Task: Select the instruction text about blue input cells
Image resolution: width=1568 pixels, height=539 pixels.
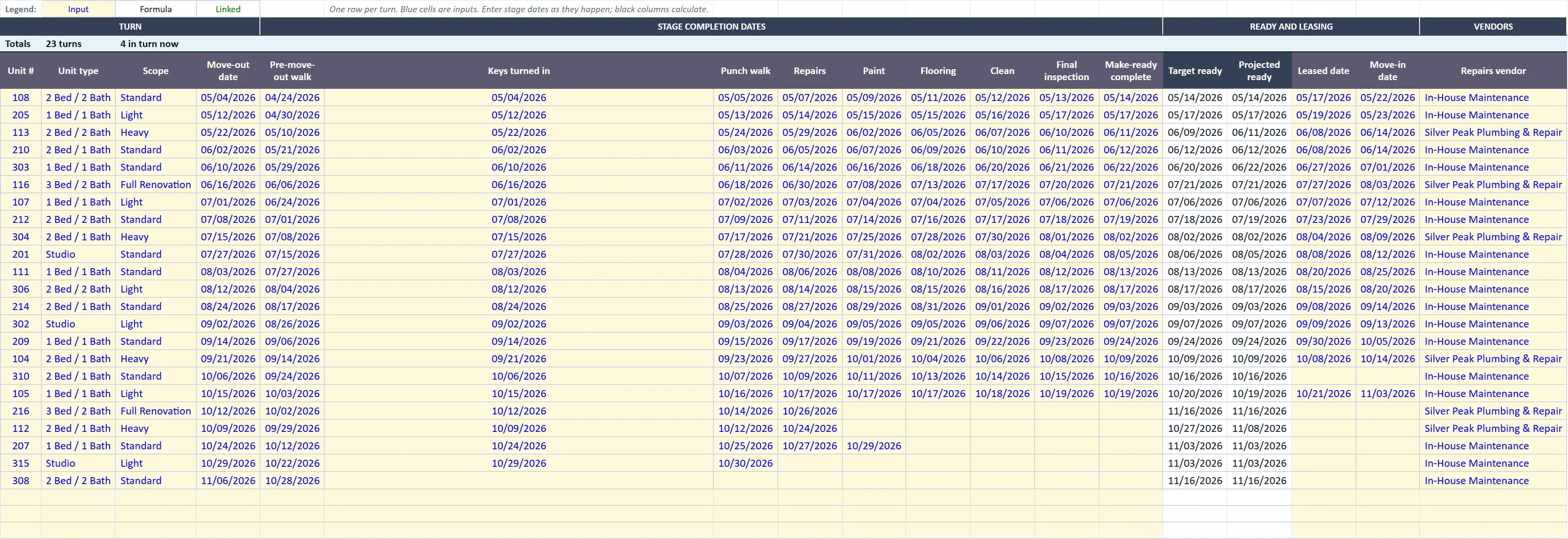Action: [518, 9]
